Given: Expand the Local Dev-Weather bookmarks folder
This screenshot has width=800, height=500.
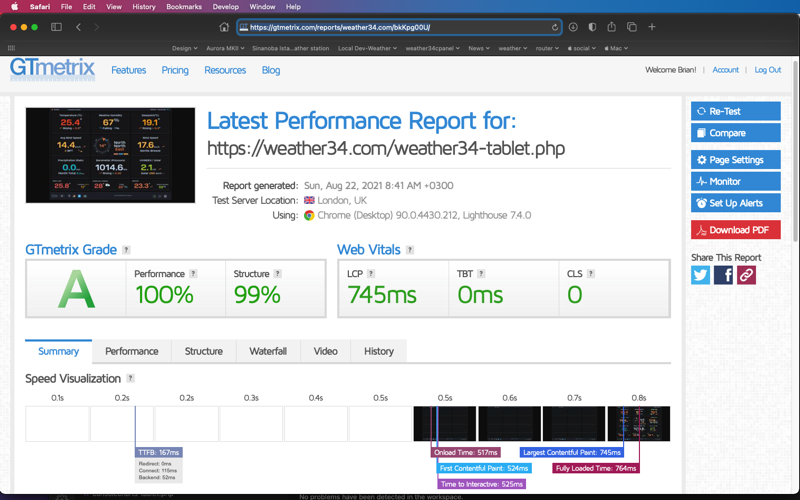Looking at the screenshot, I should (x=367, y=48).
